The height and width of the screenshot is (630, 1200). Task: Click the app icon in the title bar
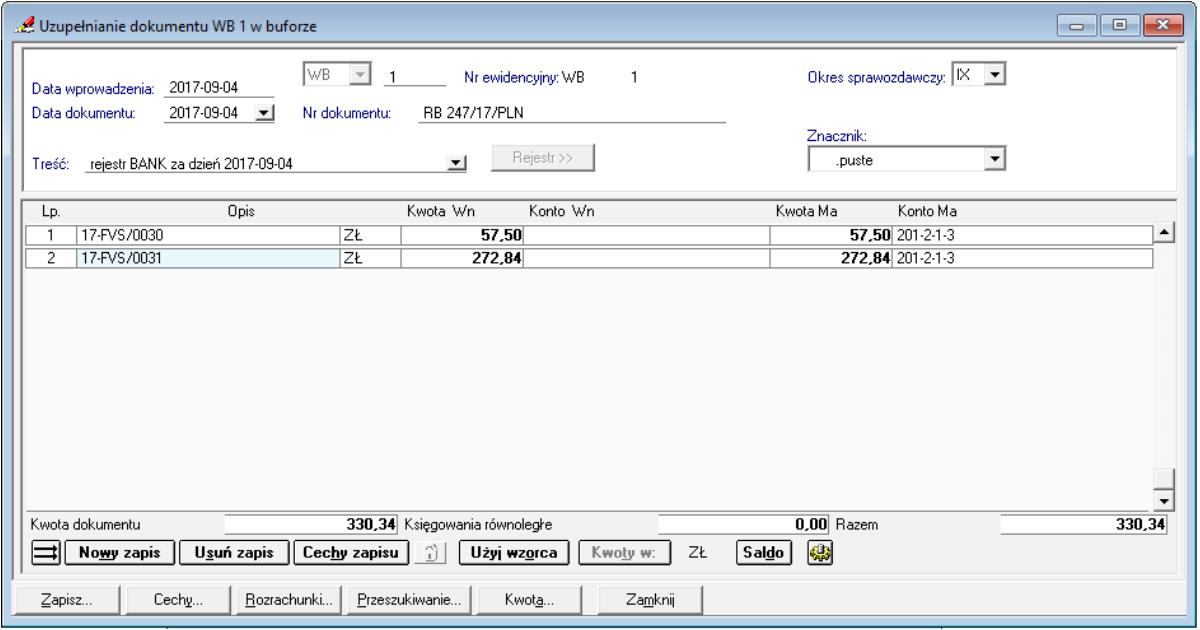pos(19,18)
